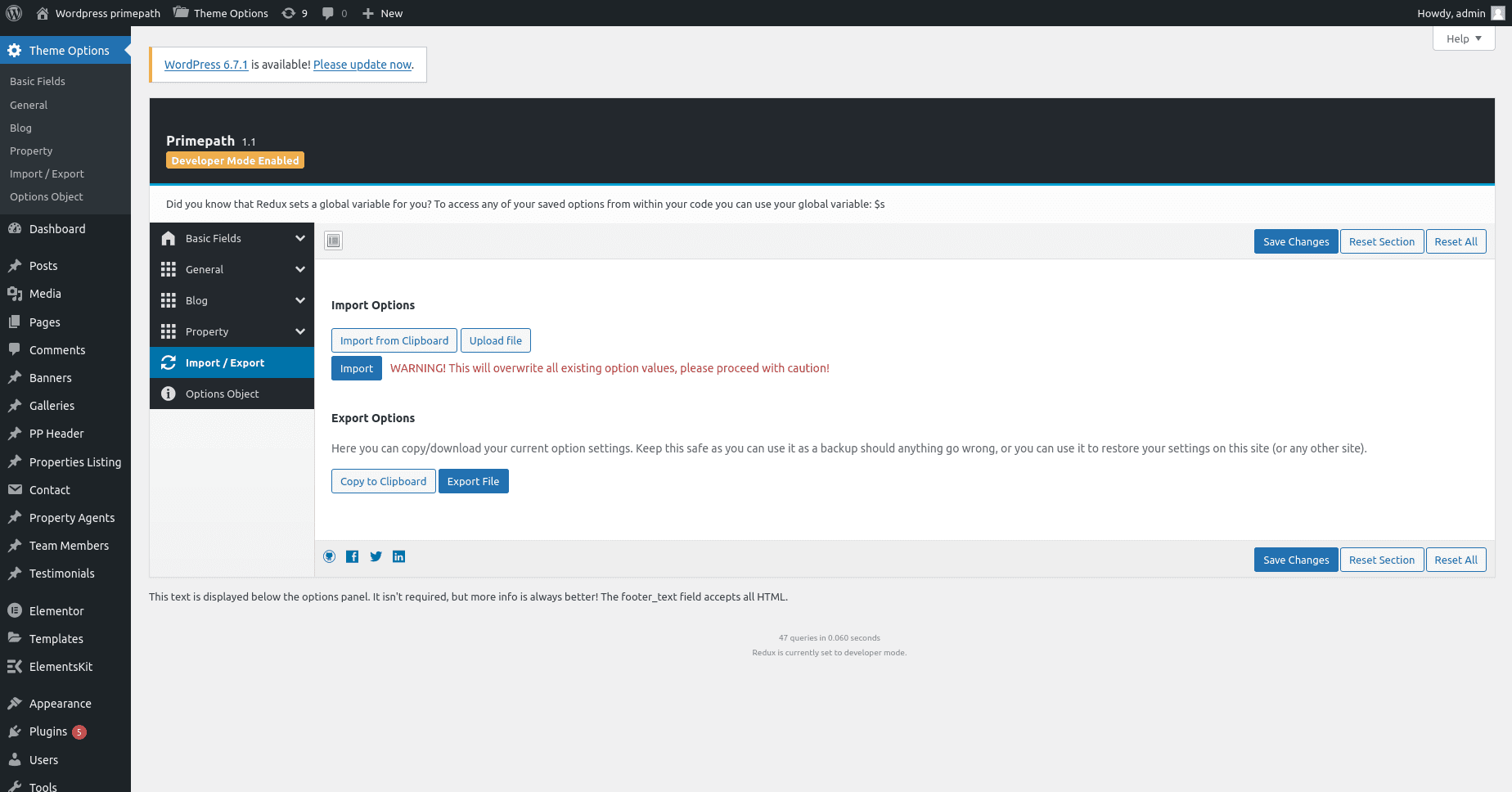Image resolution: width=1512 pixels, height=792 pixels.
Task: Click bottom Save Changes button
Action: tap(1296, 560)
